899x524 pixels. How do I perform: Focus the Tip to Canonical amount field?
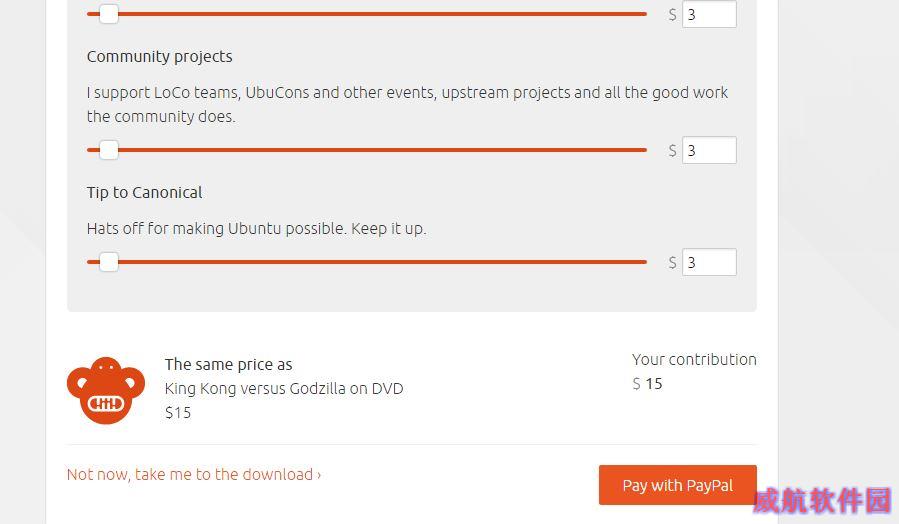(x=709, y=262)
